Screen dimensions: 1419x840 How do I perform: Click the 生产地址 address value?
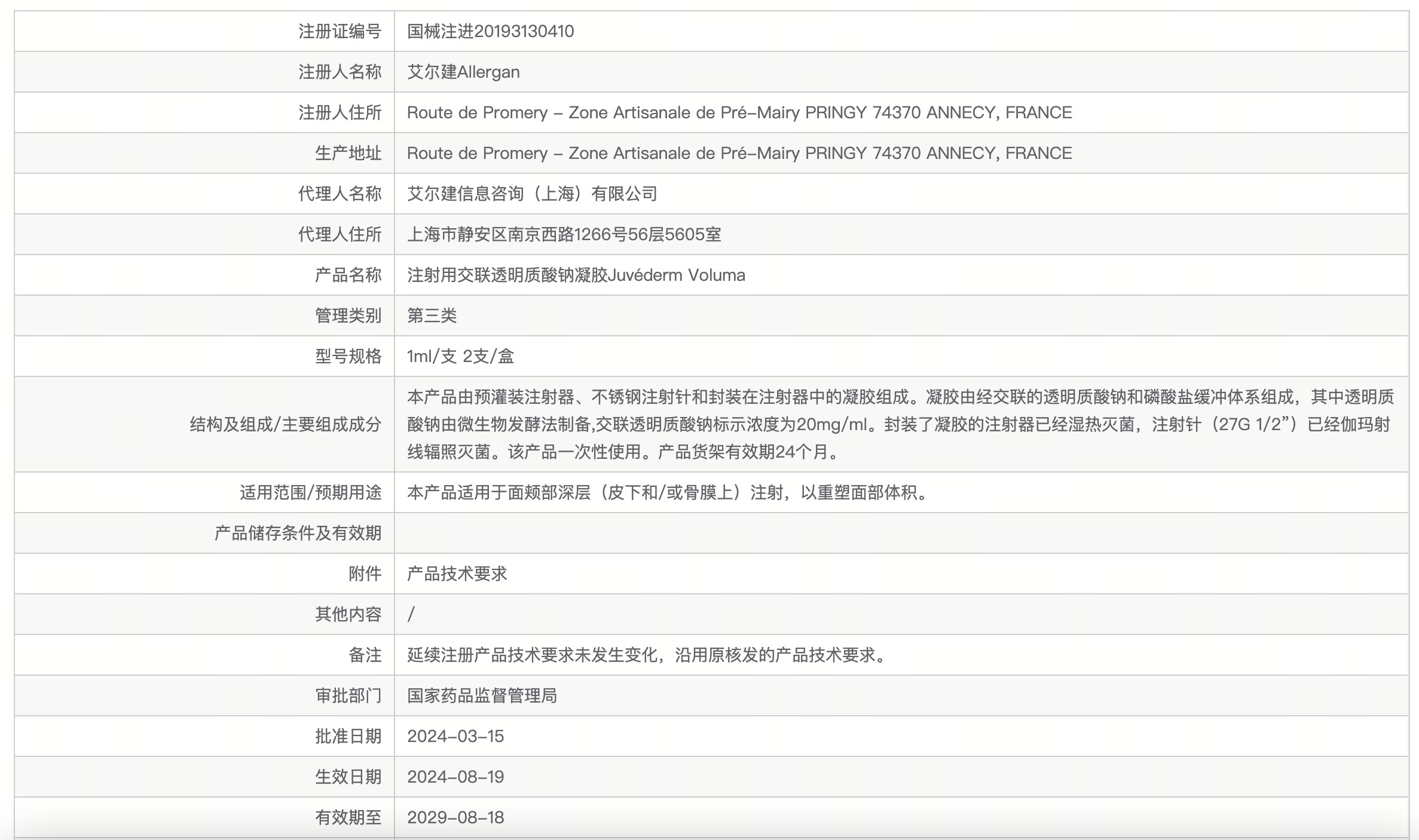tap(739, 153)
